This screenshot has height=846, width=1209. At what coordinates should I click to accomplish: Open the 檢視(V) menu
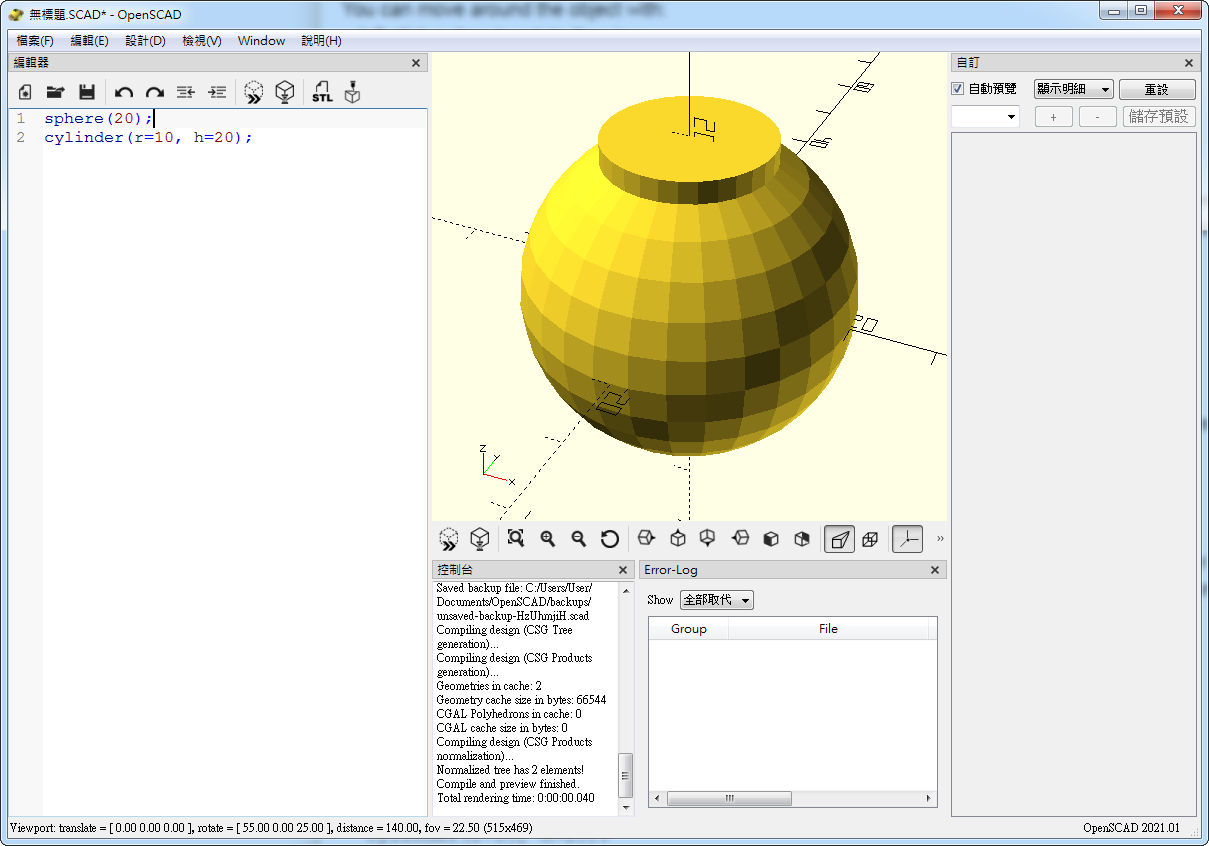(202, 41)
